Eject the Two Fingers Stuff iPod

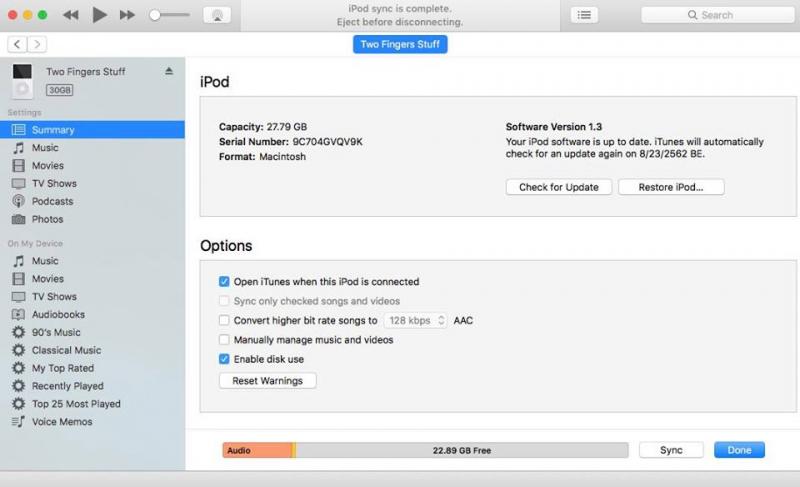click(169, 71)
